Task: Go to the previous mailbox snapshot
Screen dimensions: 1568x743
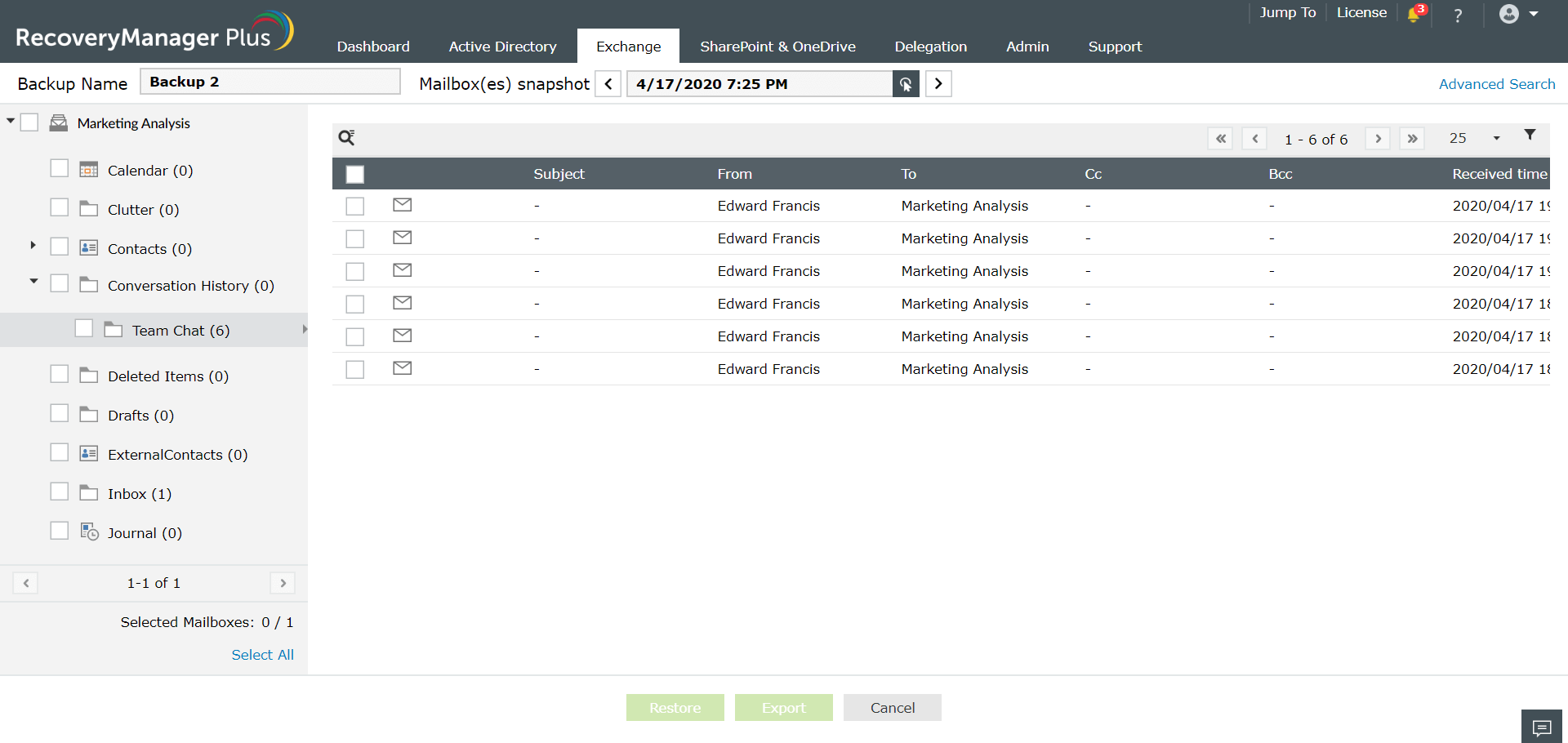Action: coord(608,84)
